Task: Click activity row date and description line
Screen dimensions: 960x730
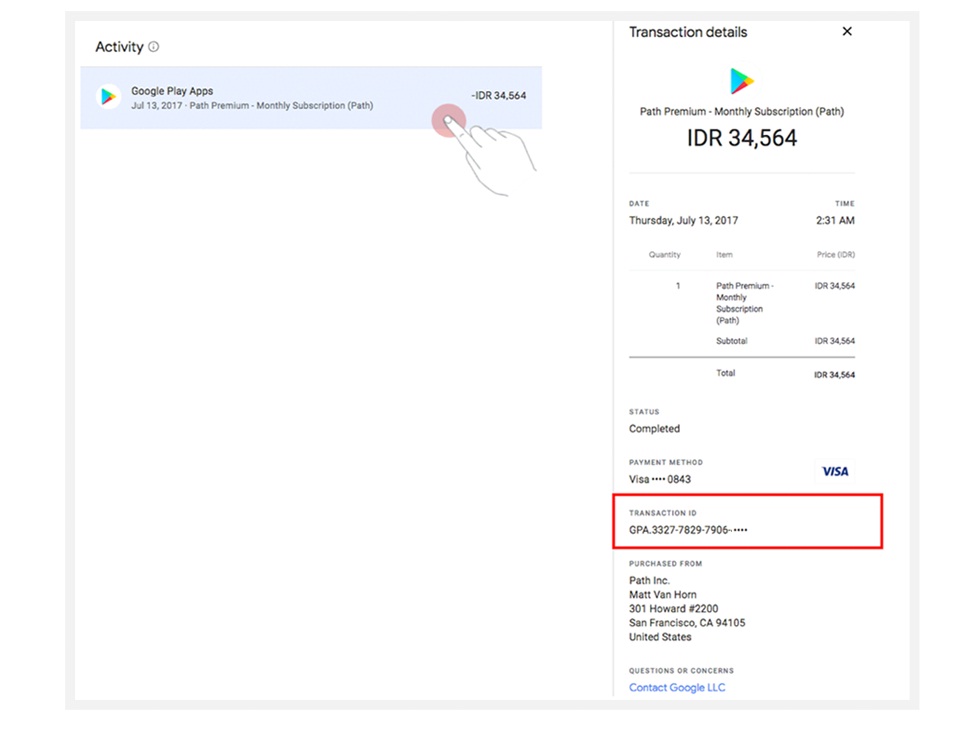Action: [252, 105]
